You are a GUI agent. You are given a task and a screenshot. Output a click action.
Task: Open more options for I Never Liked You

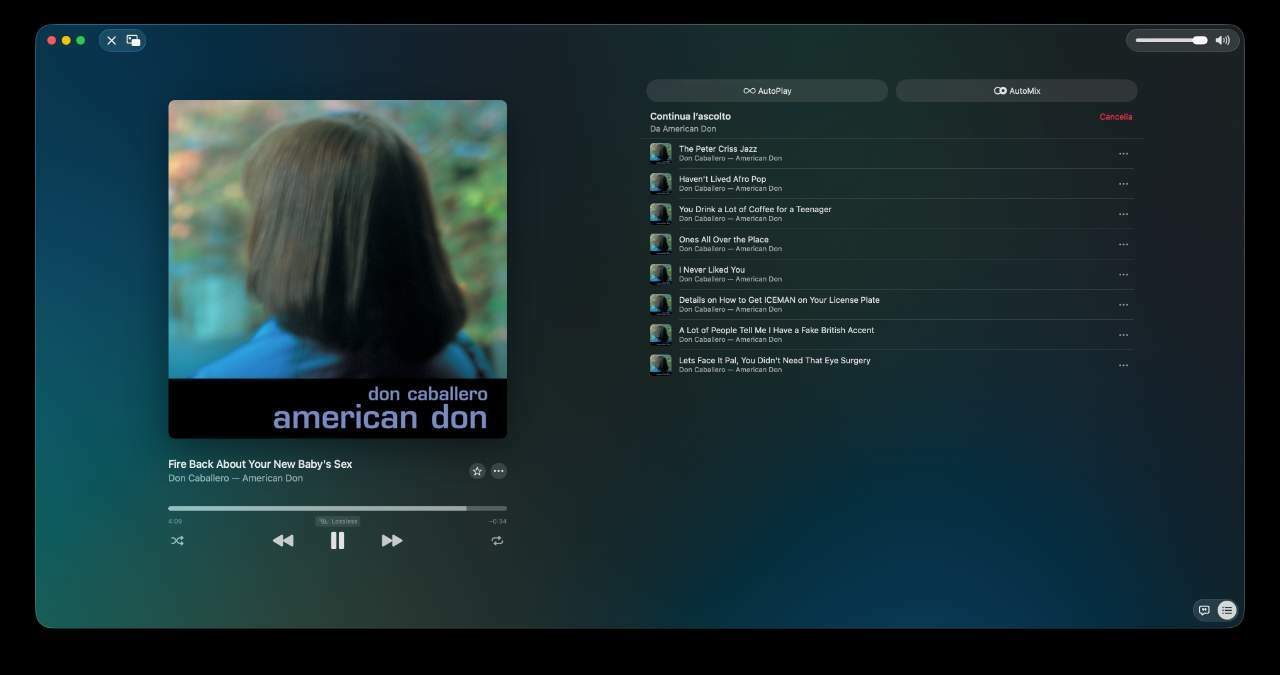click(x=1123, y=274)
